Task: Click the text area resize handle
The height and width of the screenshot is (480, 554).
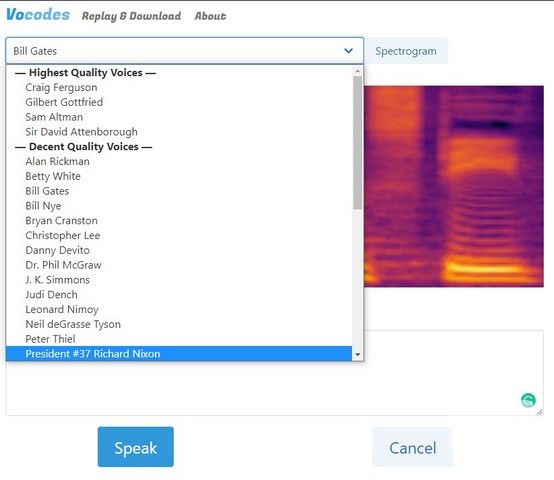Action: 540,412
